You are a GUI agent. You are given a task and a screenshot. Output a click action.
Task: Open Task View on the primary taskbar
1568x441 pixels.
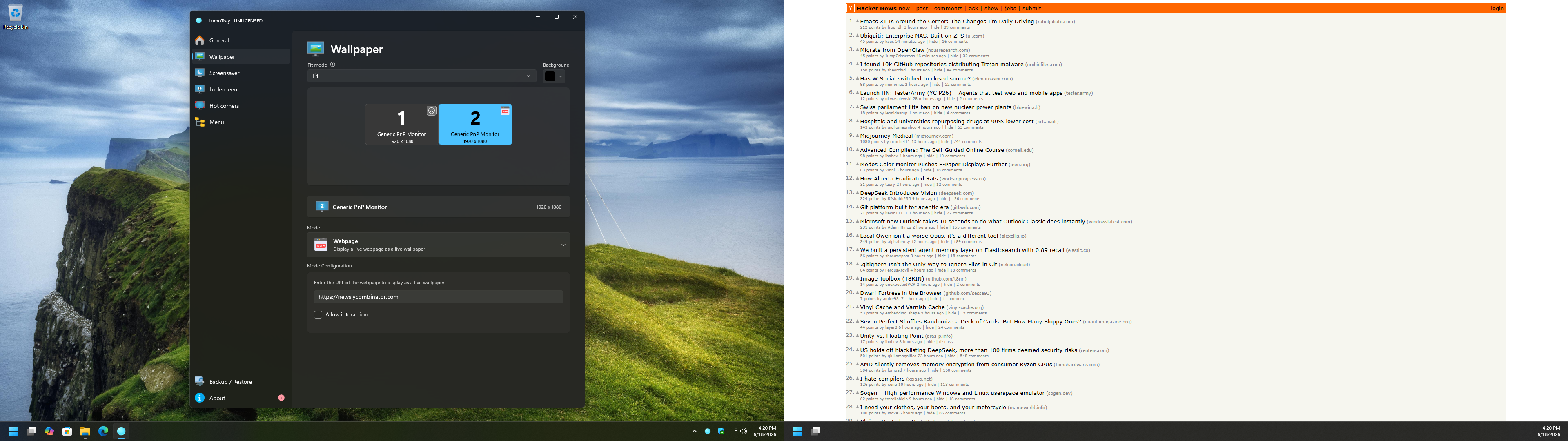coord(32,431)
